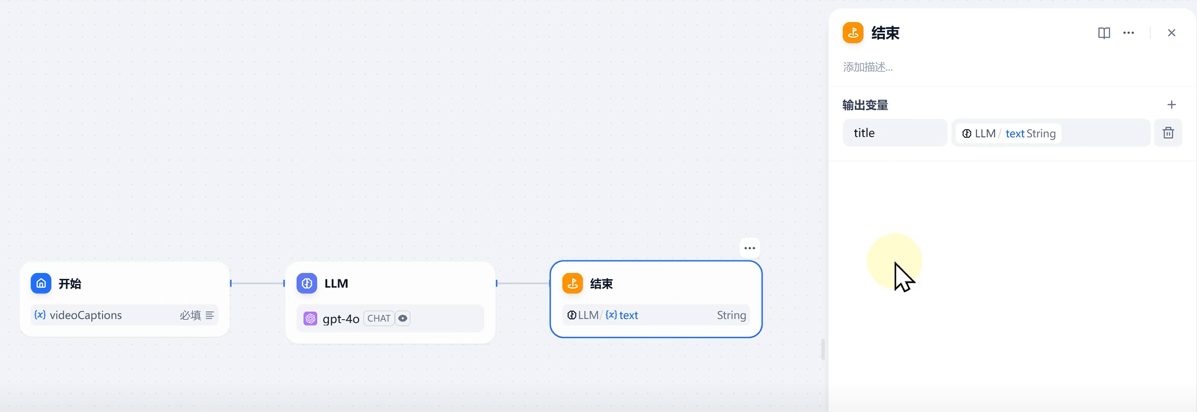1197x412 pixels.
Task: Open the three-dot menu in 结束 panel header
Action: (1128, 33)
